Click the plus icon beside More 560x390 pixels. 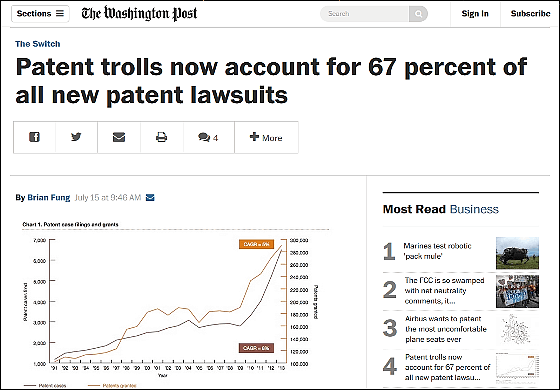(x=254, y=137)
